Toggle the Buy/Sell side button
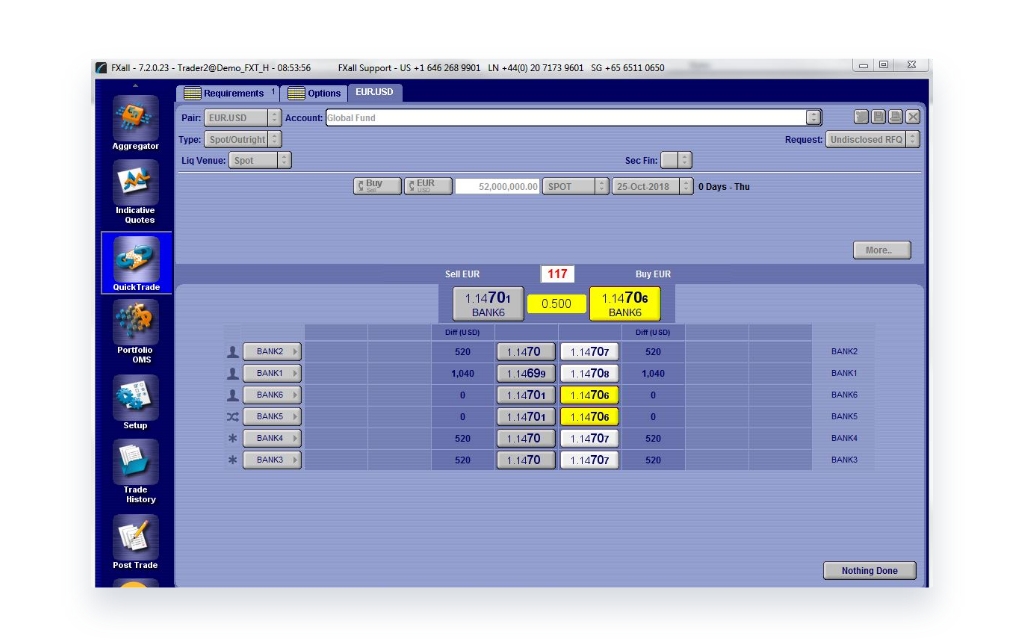This screenshot has height=643, width=1024. pos(376,186)
